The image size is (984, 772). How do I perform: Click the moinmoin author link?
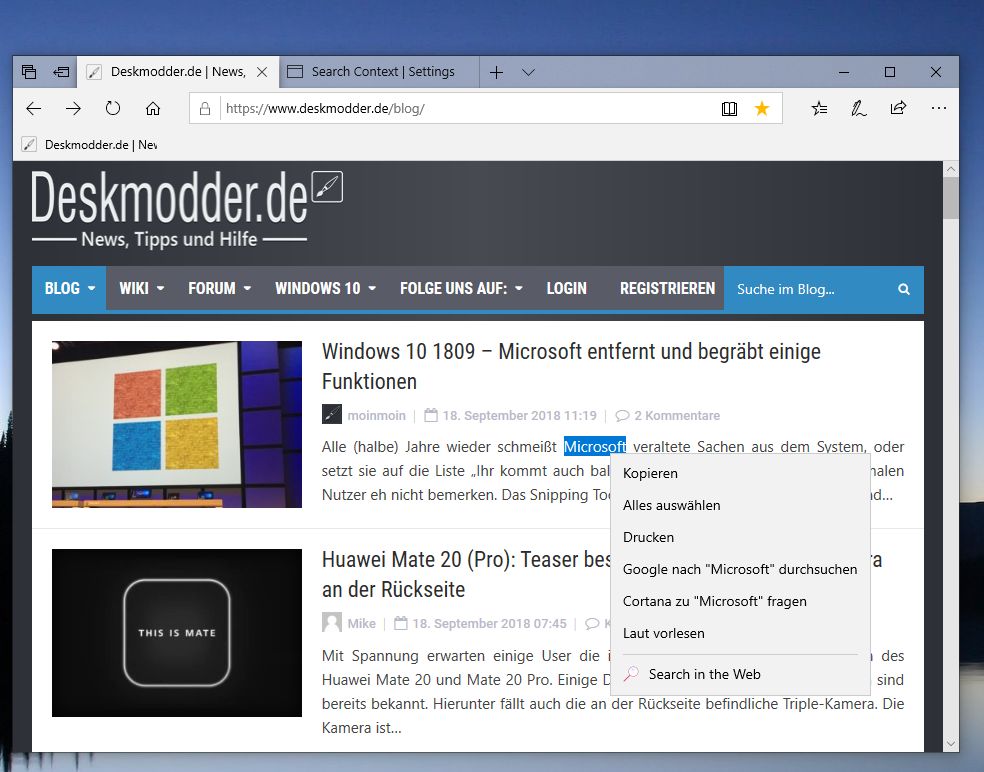click(x=377, y=415)
